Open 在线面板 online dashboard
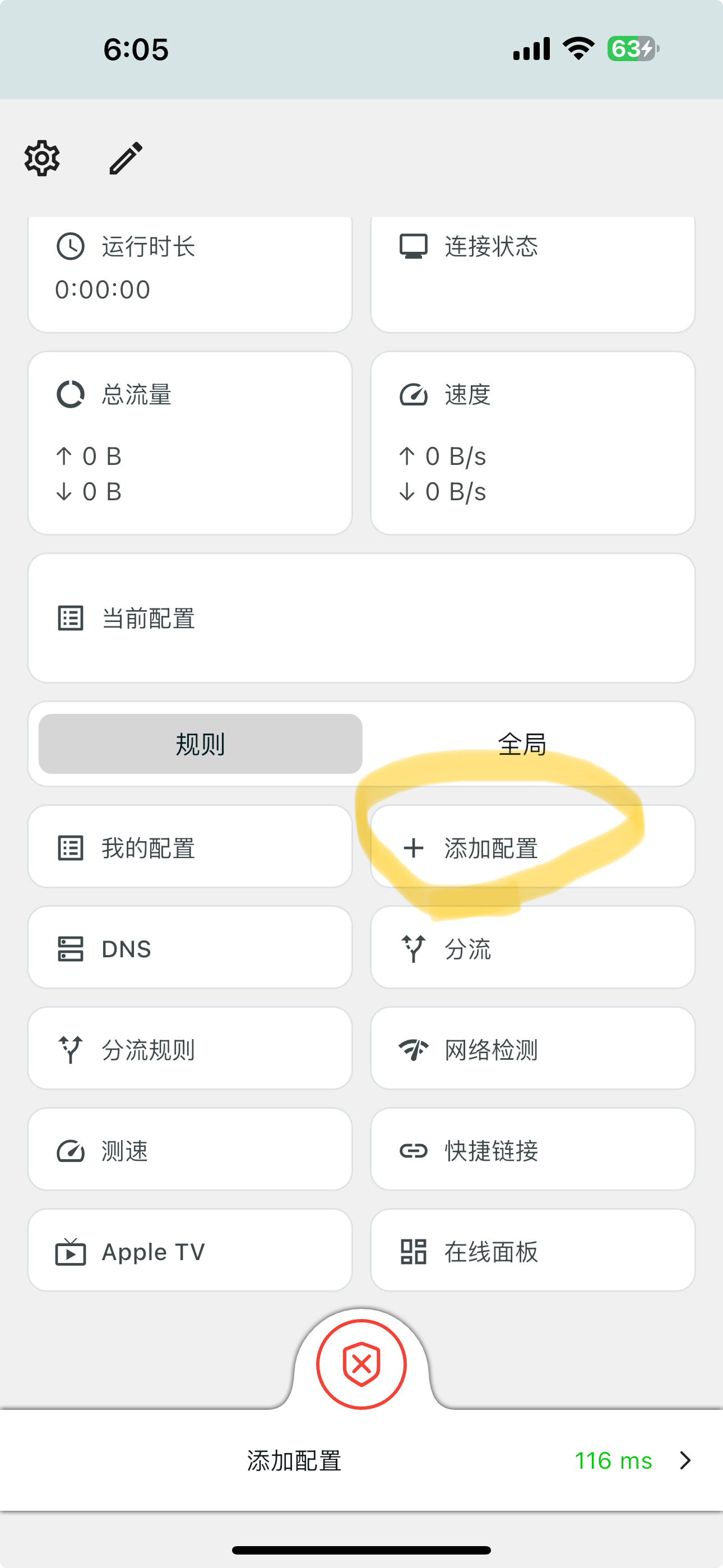 pos(532,1251)
